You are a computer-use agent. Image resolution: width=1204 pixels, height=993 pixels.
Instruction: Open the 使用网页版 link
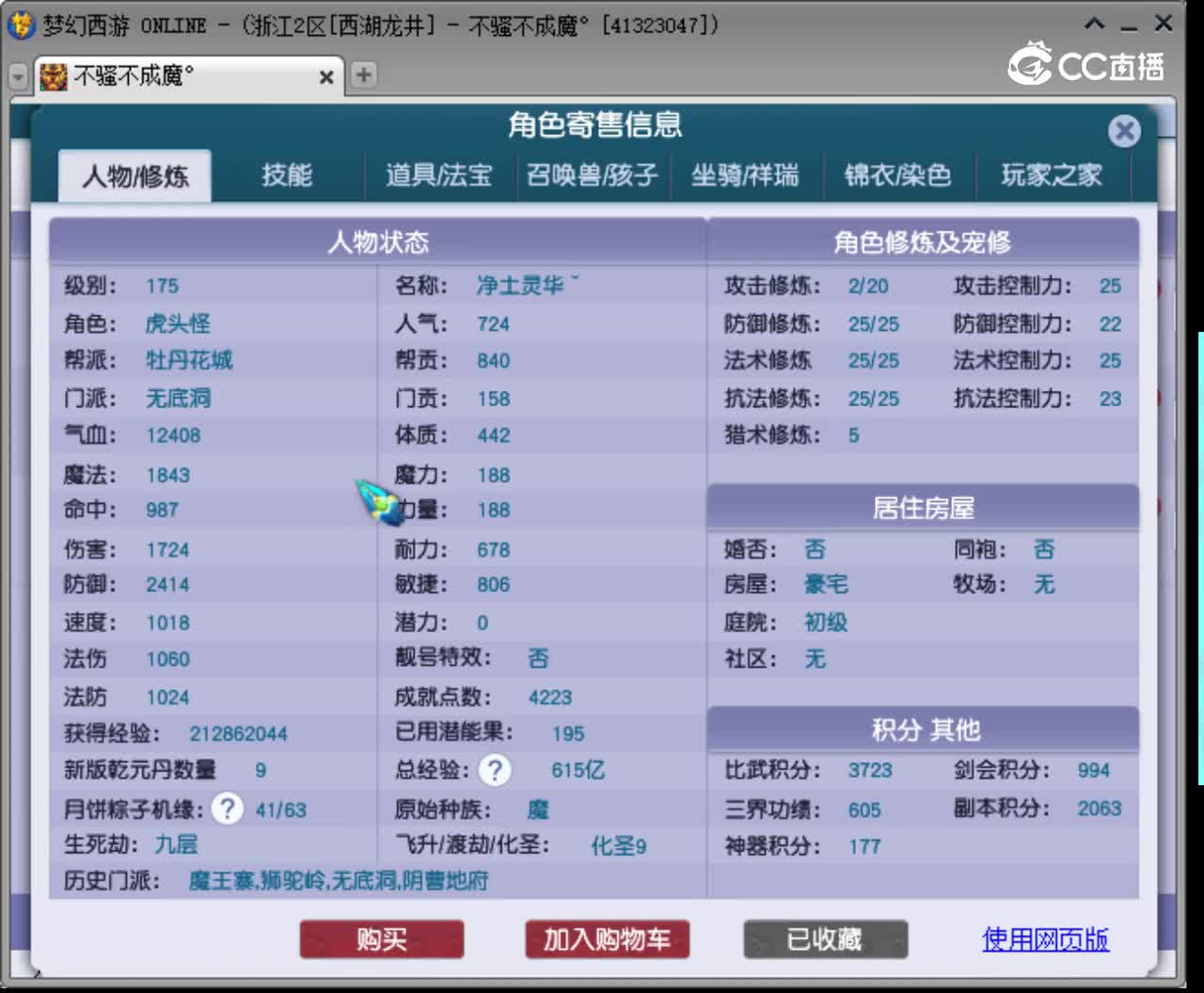[1045, 939]
